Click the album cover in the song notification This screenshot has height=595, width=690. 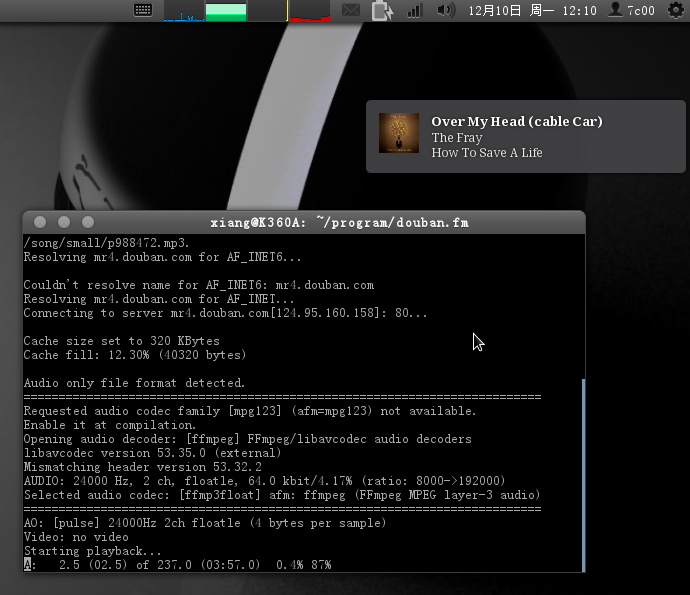coord(399,133)
